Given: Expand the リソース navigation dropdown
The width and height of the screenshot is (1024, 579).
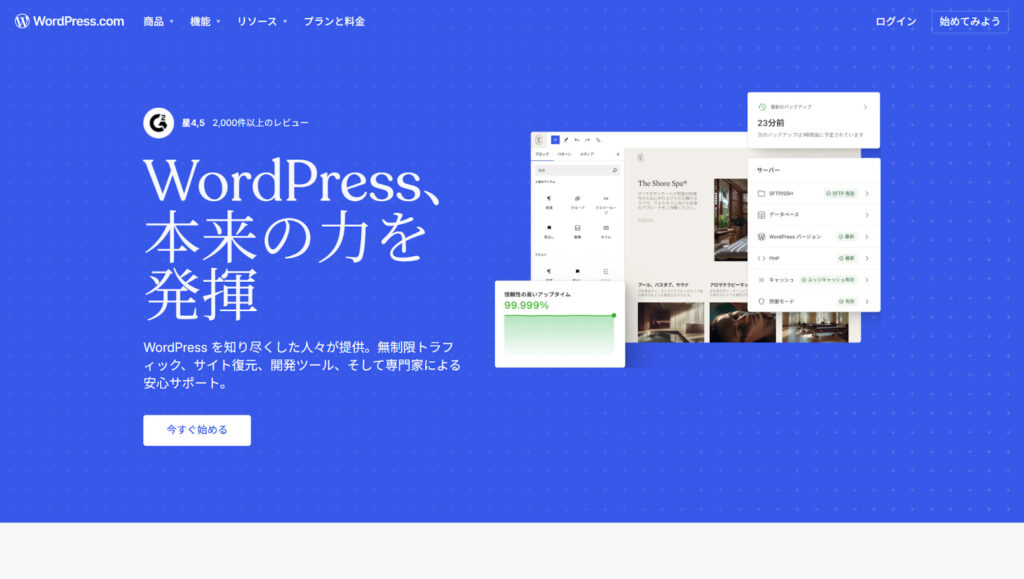Looking at the screenshot, I should pyautogui.click(x=261, y=21).
